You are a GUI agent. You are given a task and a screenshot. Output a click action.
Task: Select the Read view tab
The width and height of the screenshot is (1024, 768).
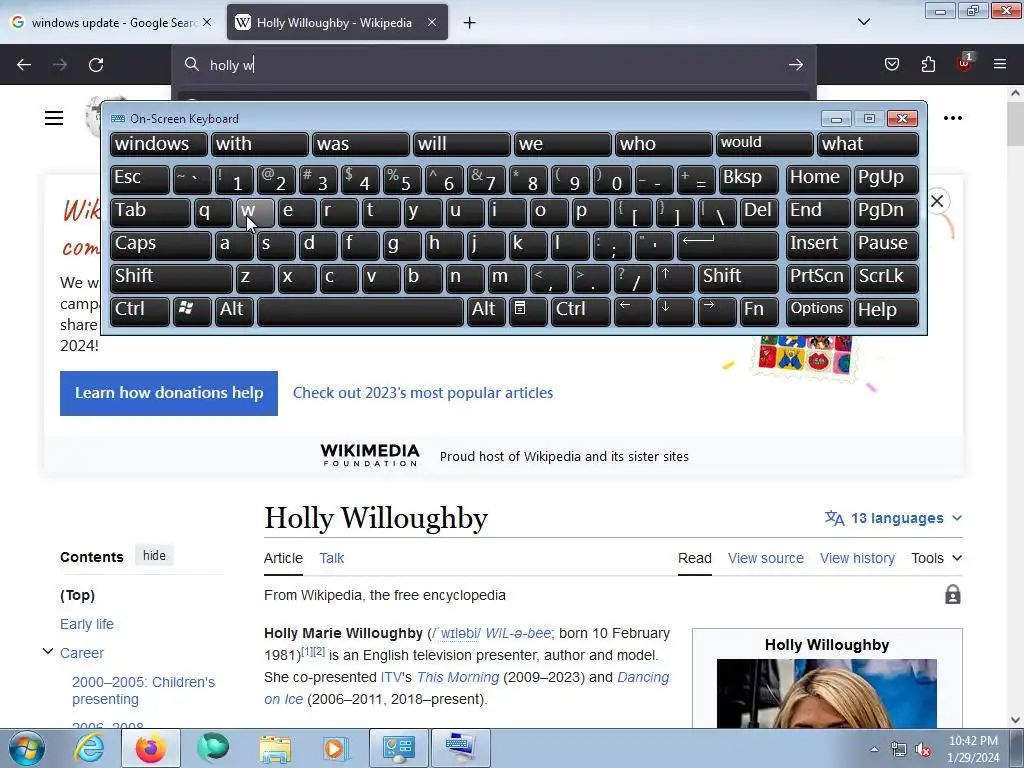695,558
